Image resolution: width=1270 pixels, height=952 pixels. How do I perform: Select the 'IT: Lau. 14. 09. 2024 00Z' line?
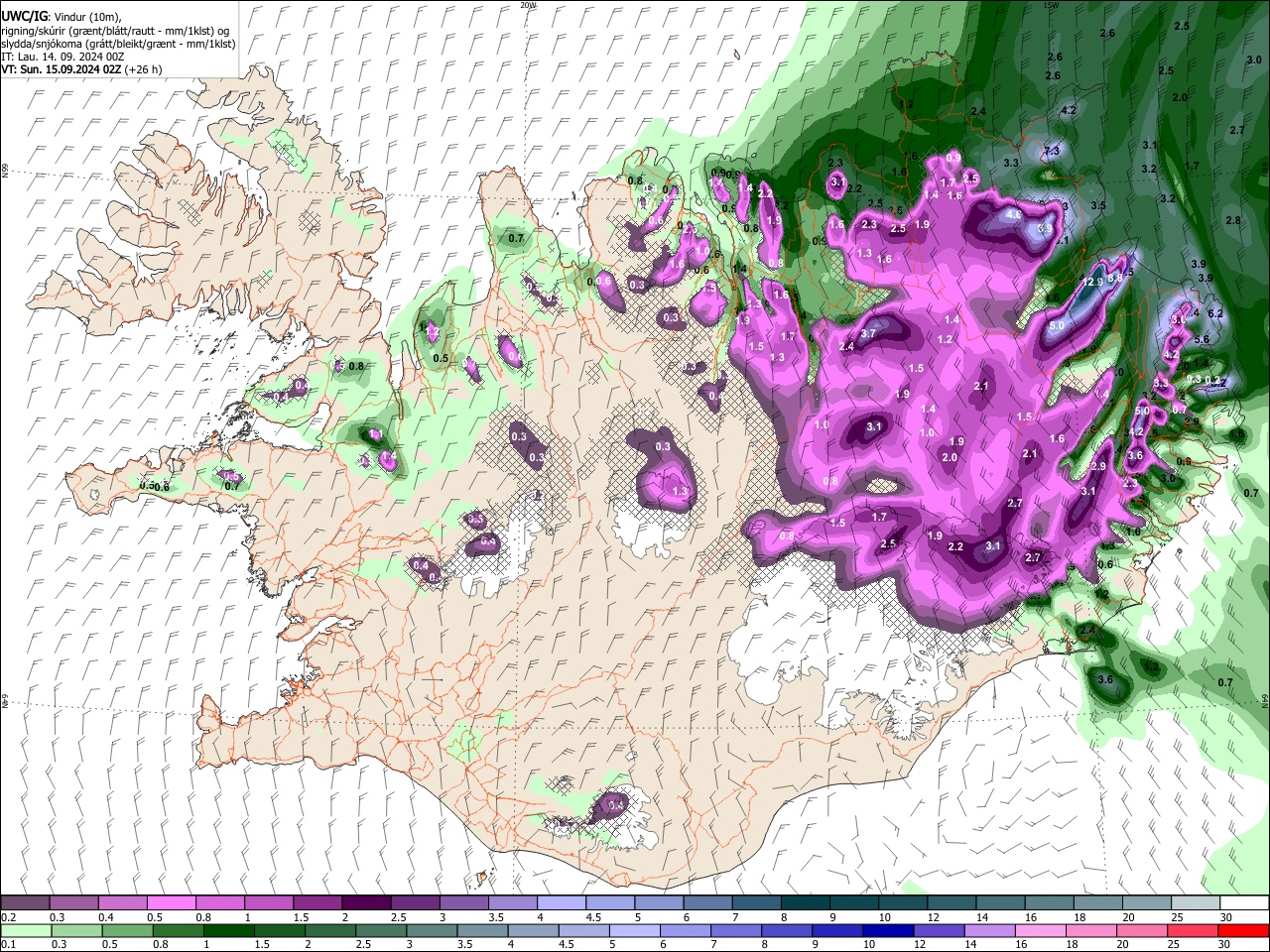pos(63,57)
